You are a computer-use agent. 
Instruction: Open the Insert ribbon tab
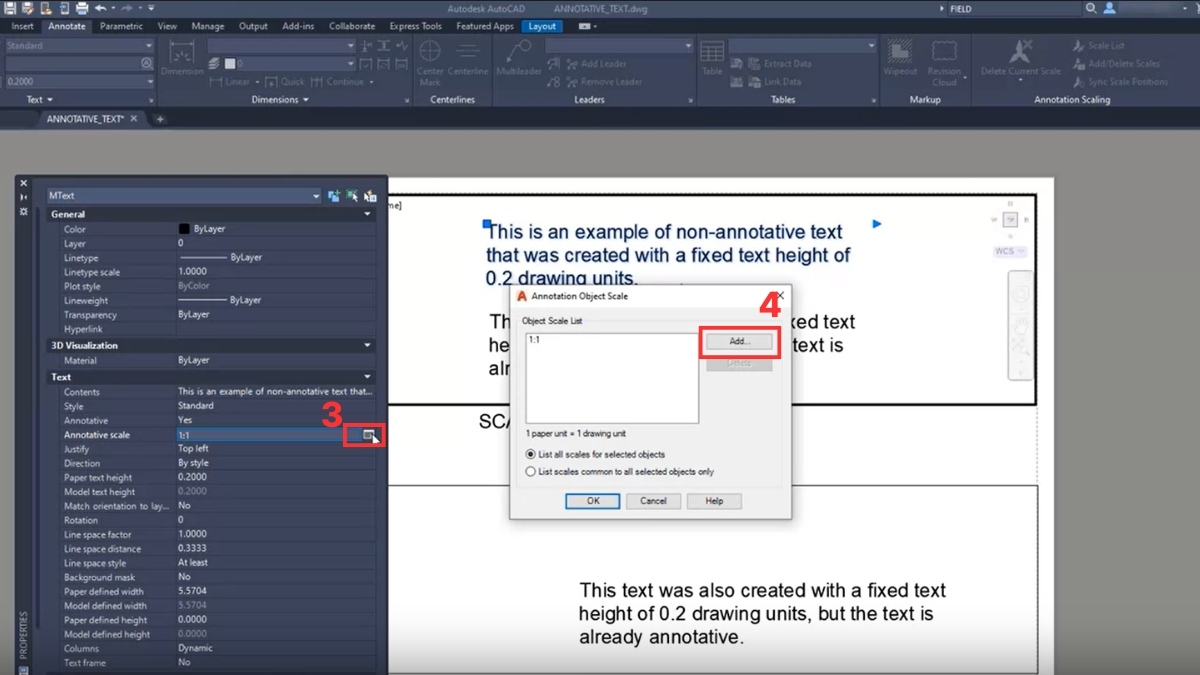[x=22, y=26]
